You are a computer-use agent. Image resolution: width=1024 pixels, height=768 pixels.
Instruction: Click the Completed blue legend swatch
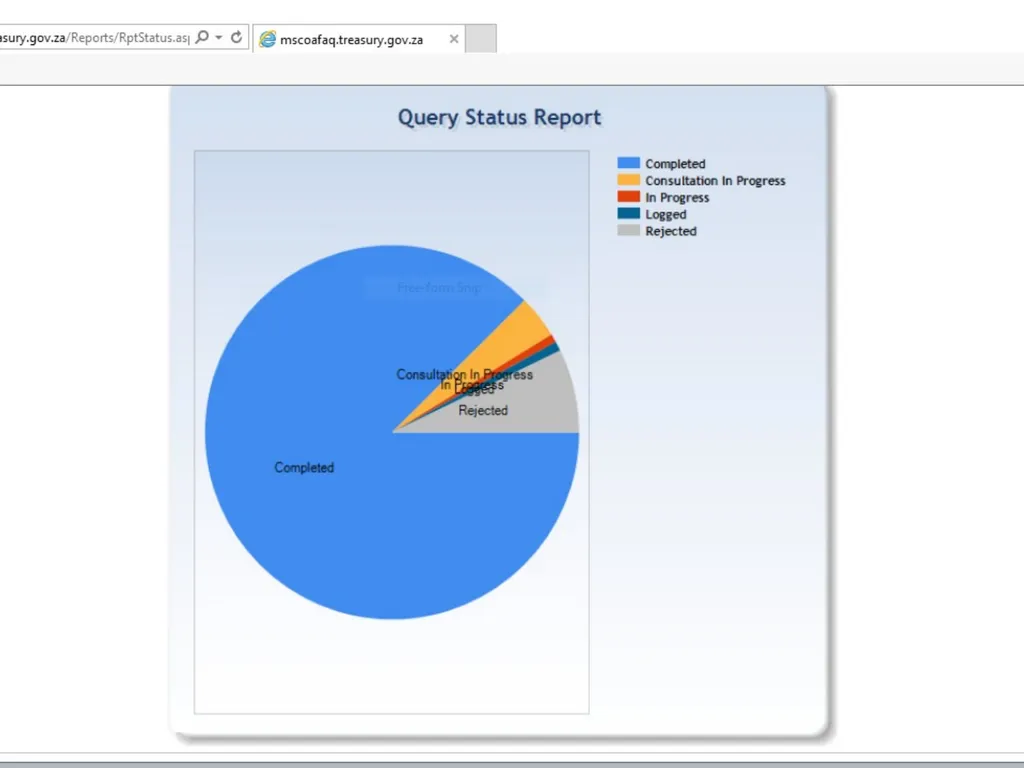click(x=628, y=163)
